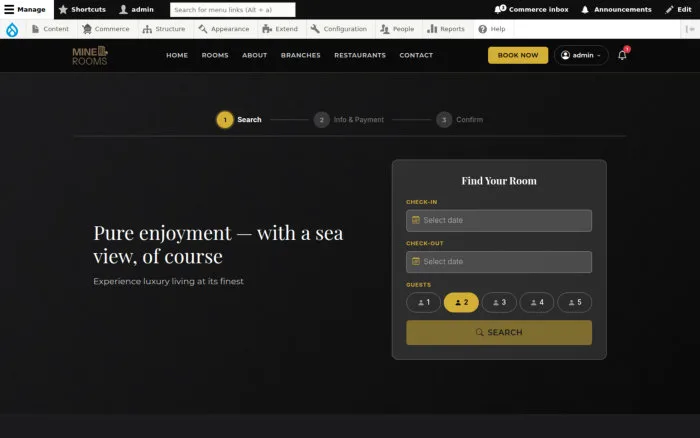700x438 pixels.
Task: Click the Mine Rooms site logo
Action: coord(90,56)
